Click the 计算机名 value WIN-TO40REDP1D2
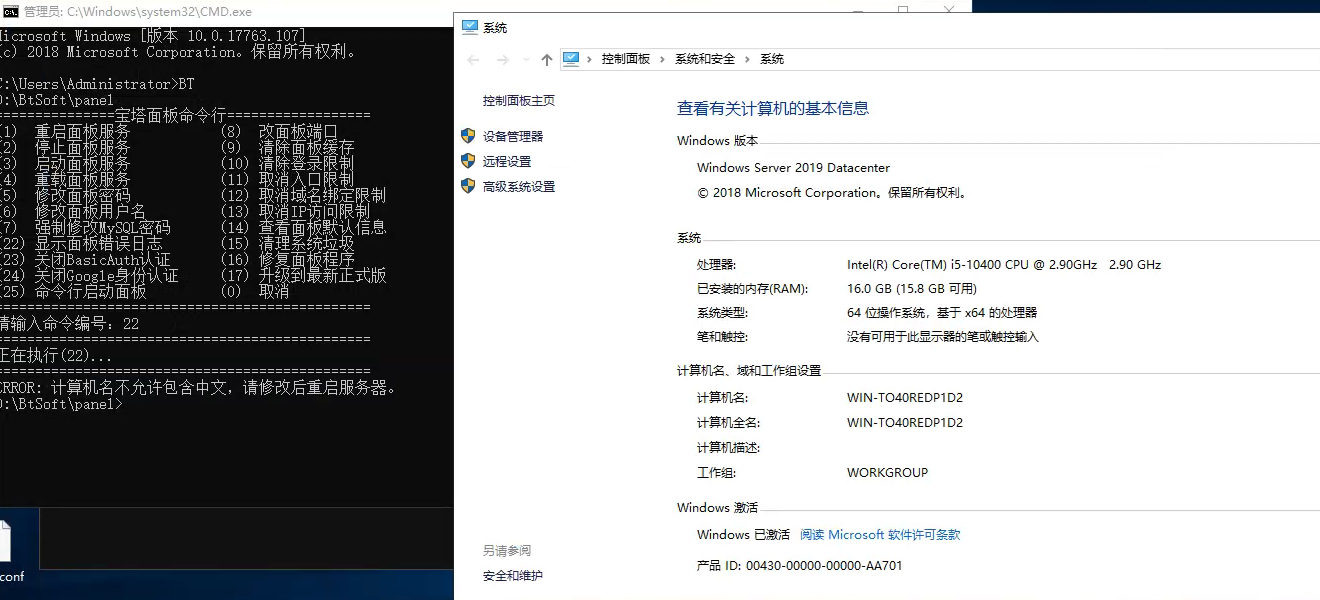The height and width of the screenshot is (600, 1320). coord(905,398)
